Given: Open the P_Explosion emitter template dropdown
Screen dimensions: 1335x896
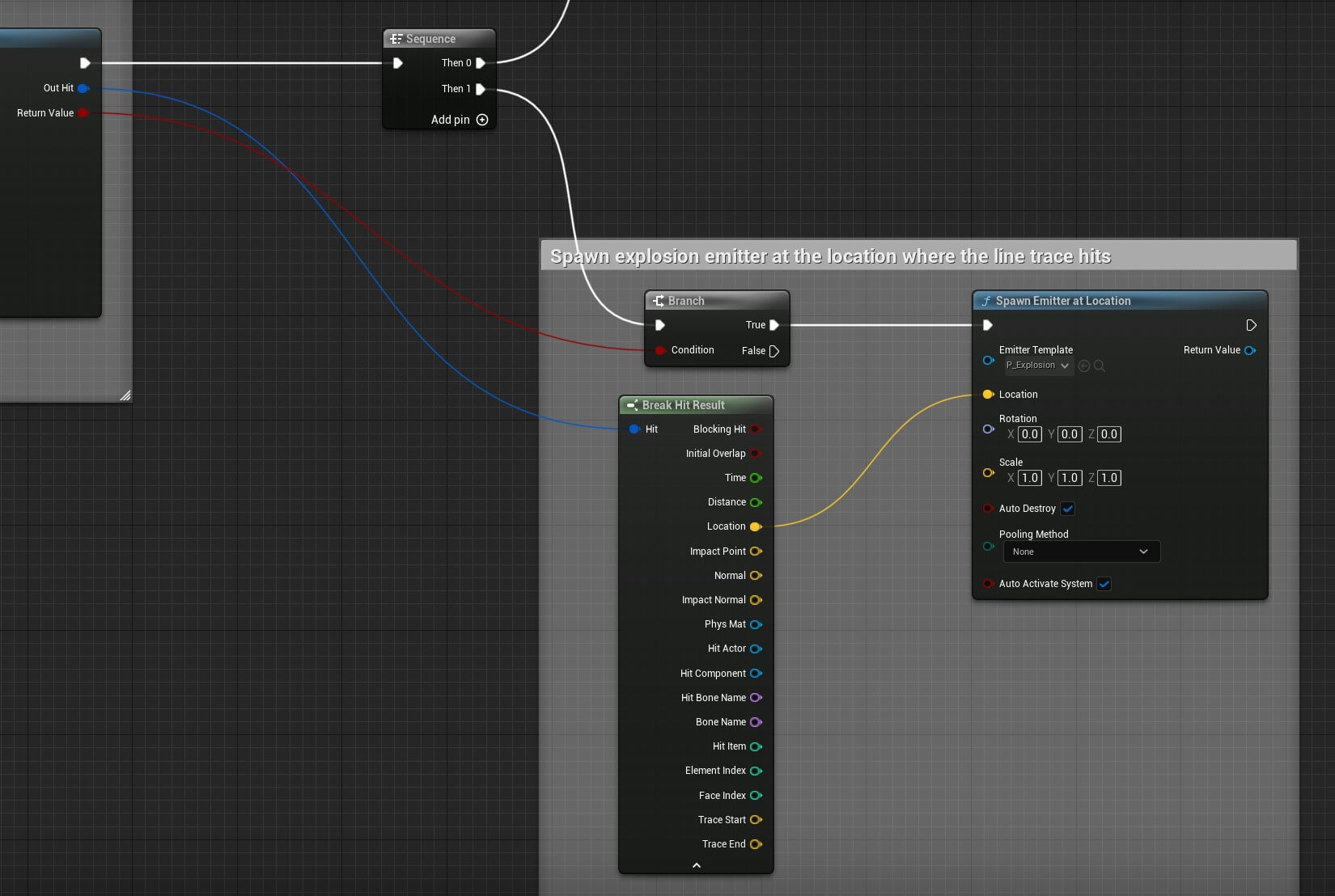Looking at the screenshot, I should [1039, 366].
